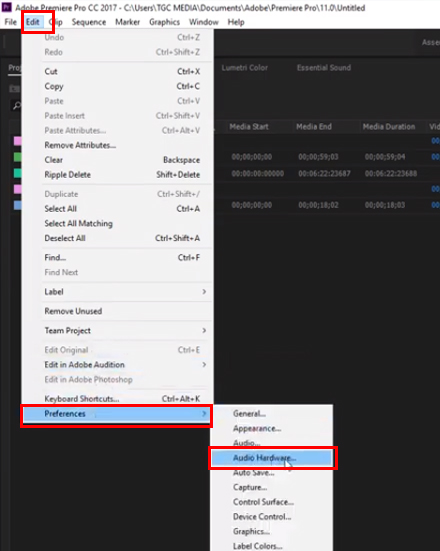Open Graphics... preferences in submenu
The width and height of the screenshot is (440, 551).
271,532
